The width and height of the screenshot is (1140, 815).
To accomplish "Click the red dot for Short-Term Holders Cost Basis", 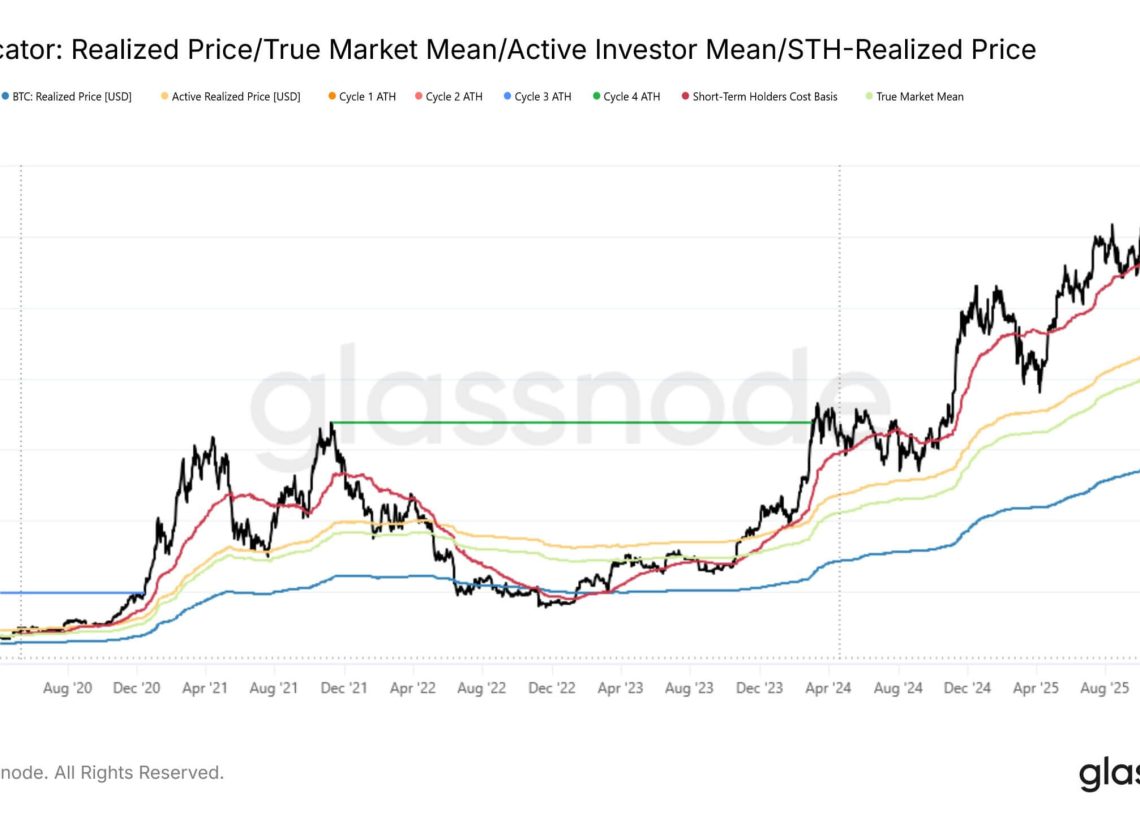I will pos(683,97).
